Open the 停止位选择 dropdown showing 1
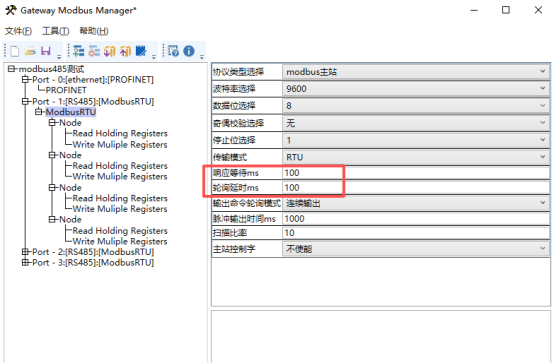The image size is (554, 364). click(x=416, y=140)
